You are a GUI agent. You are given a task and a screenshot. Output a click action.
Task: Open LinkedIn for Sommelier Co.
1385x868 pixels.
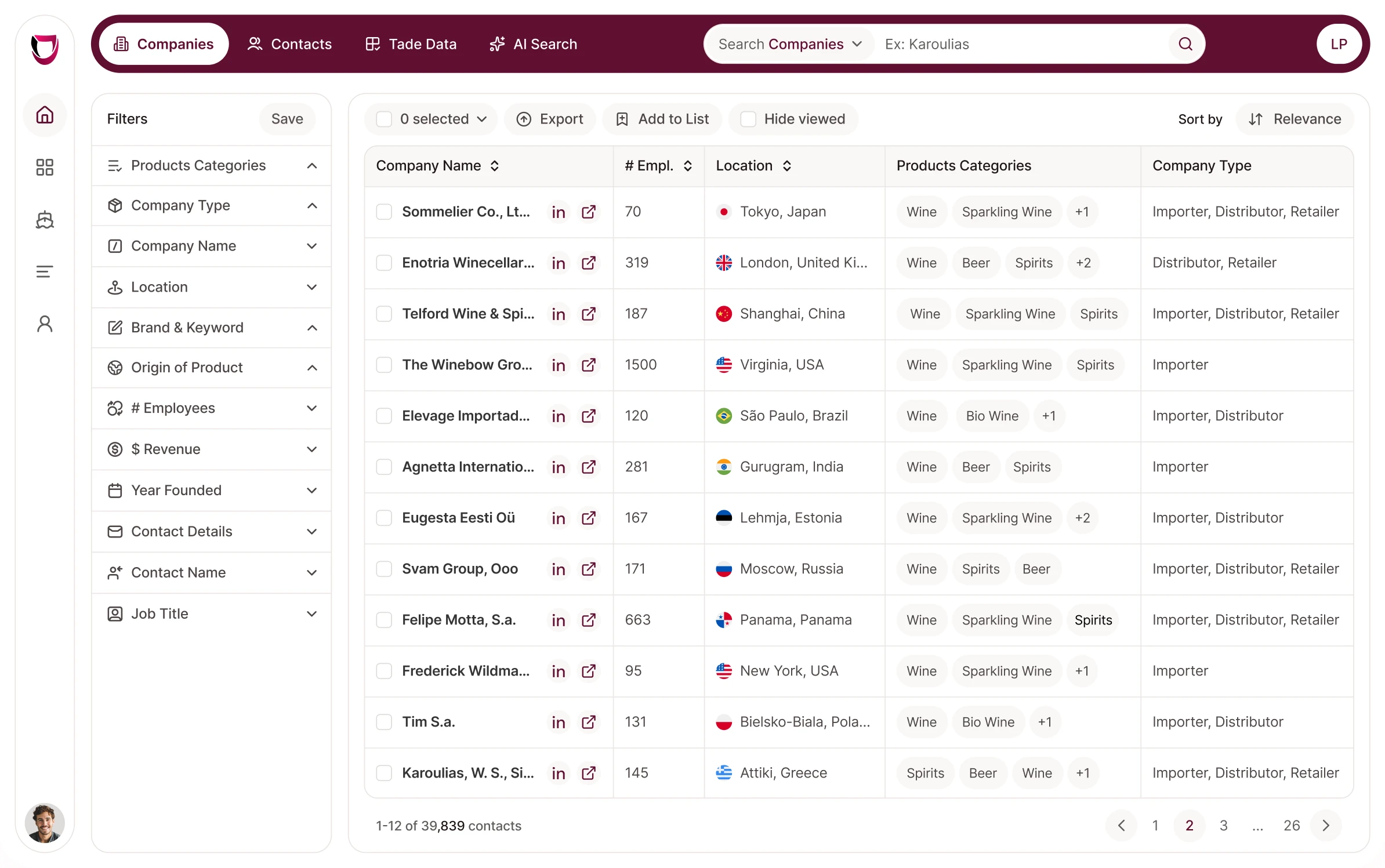click(558, 212)
